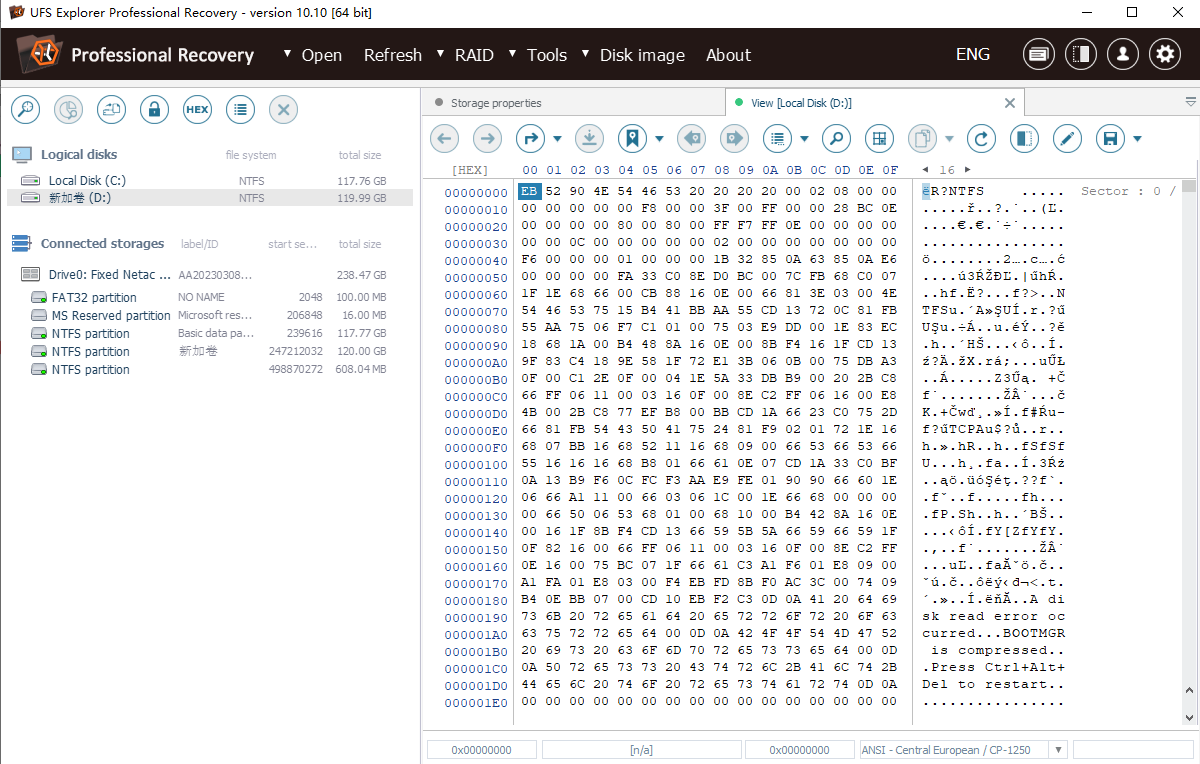Increase bytes per row with right arrow
The image size is (1200, 764).
point(968,170)
